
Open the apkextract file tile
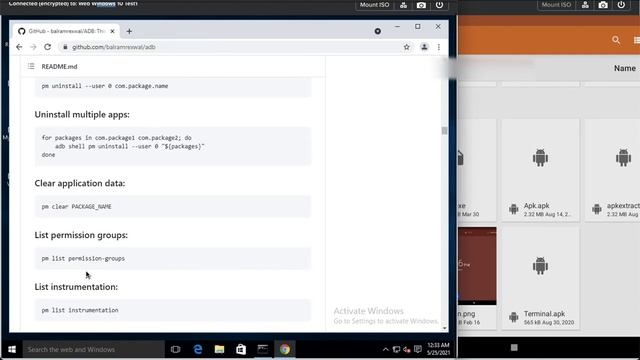pos(612,170)
